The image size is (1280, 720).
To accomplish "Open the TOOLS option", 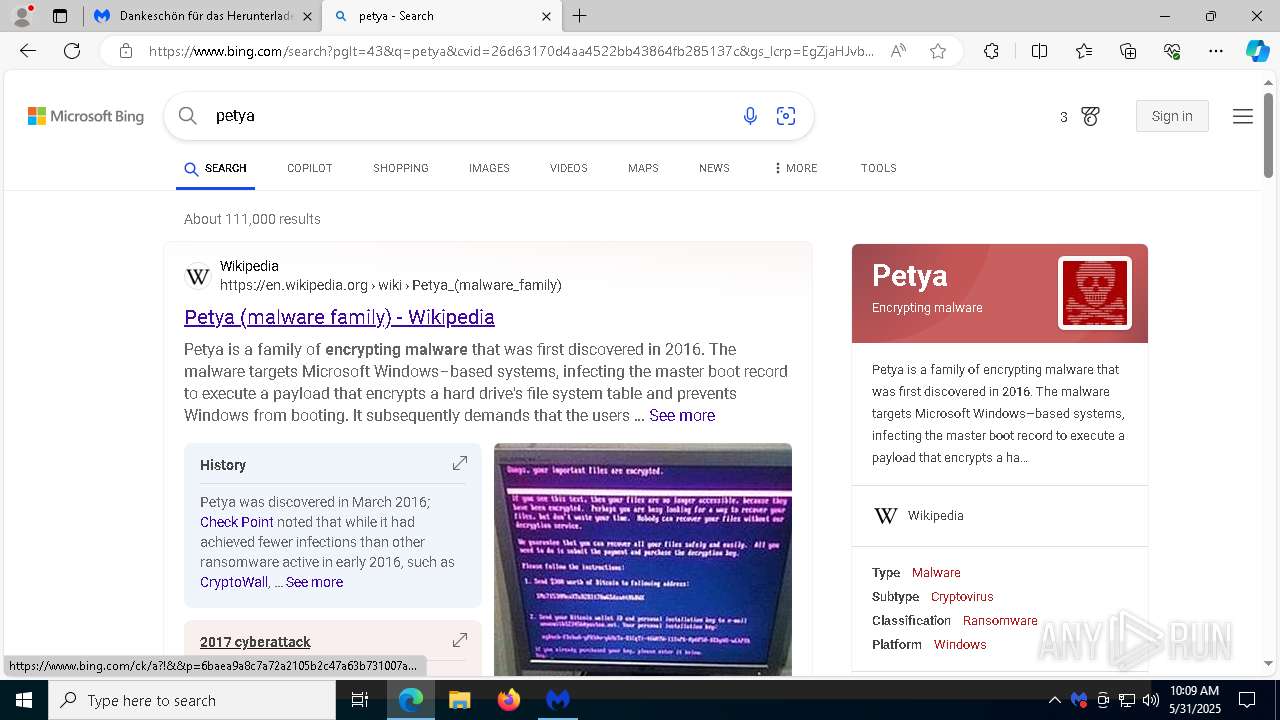I will click(879, 168).
